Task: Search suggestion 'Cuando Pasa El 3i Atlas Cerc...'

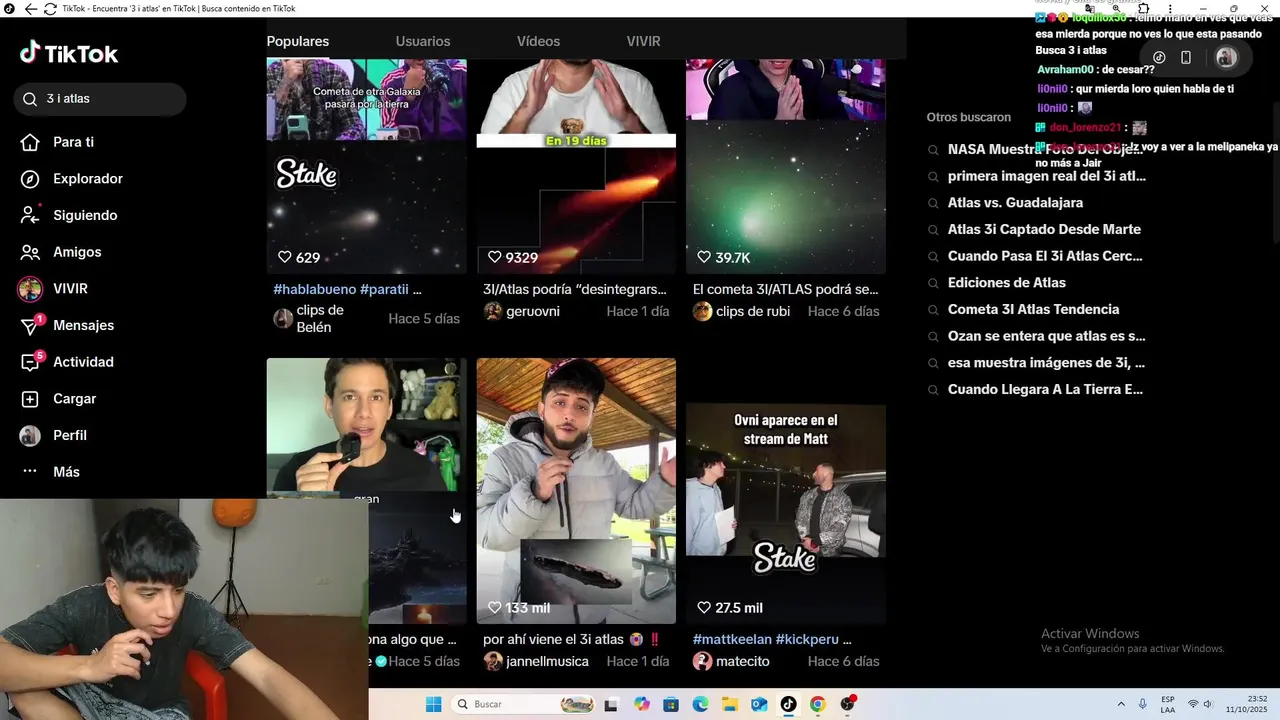Action: 1045,256
